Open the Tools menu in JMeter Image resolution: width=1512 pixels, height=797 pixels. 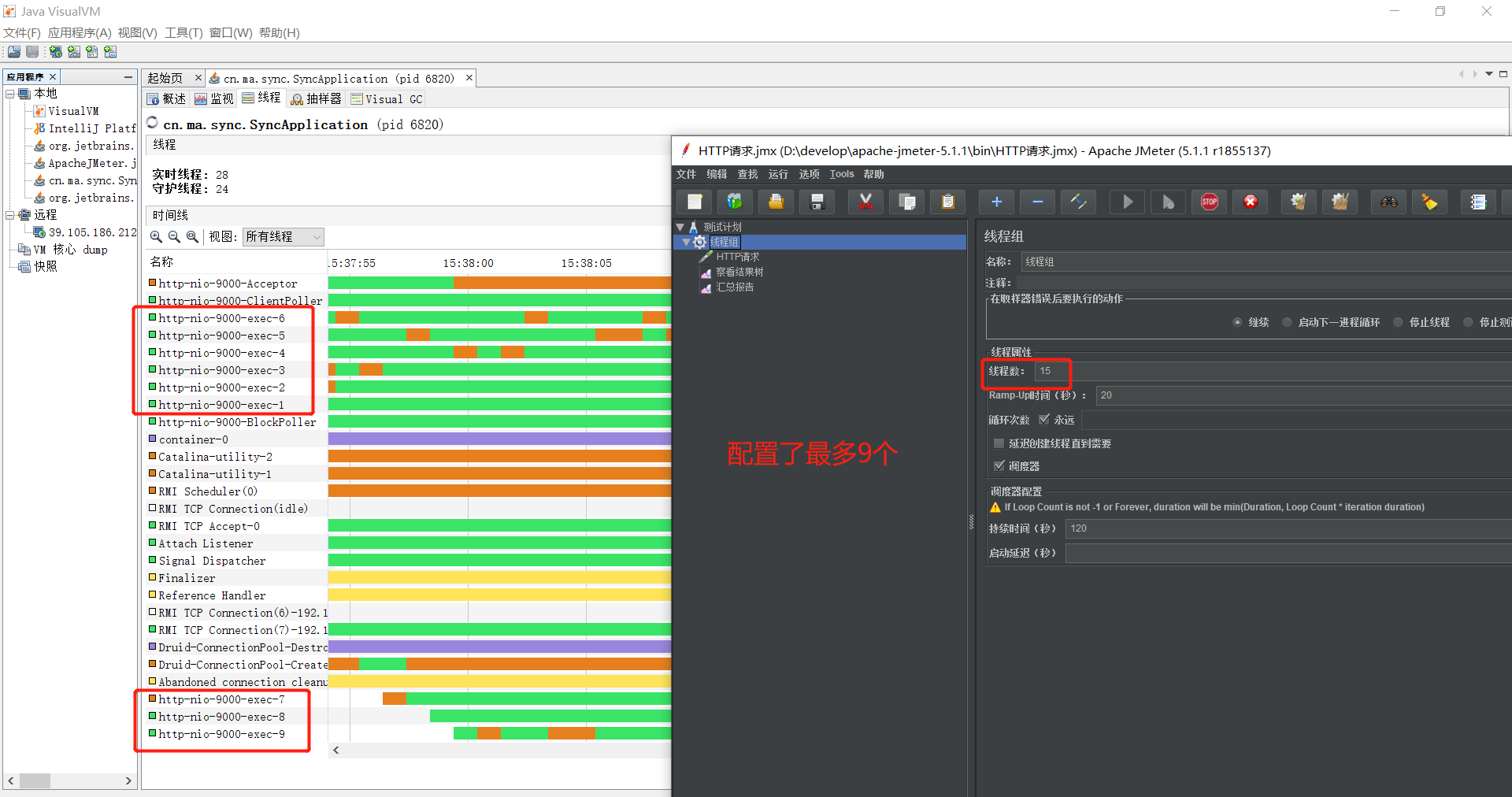point(842,174)
